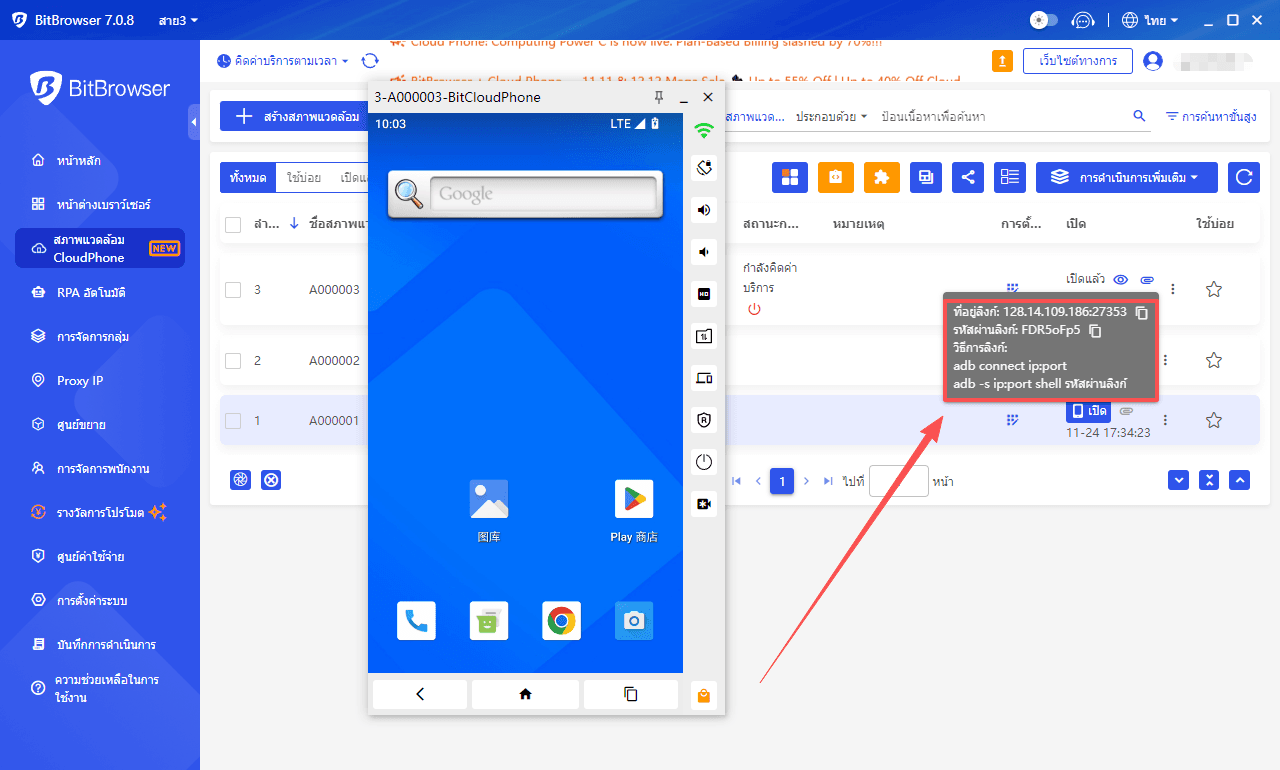1280x770 pixels.
Task: Launch Chrome from the phone dock
Action: (x=562, y=621)
